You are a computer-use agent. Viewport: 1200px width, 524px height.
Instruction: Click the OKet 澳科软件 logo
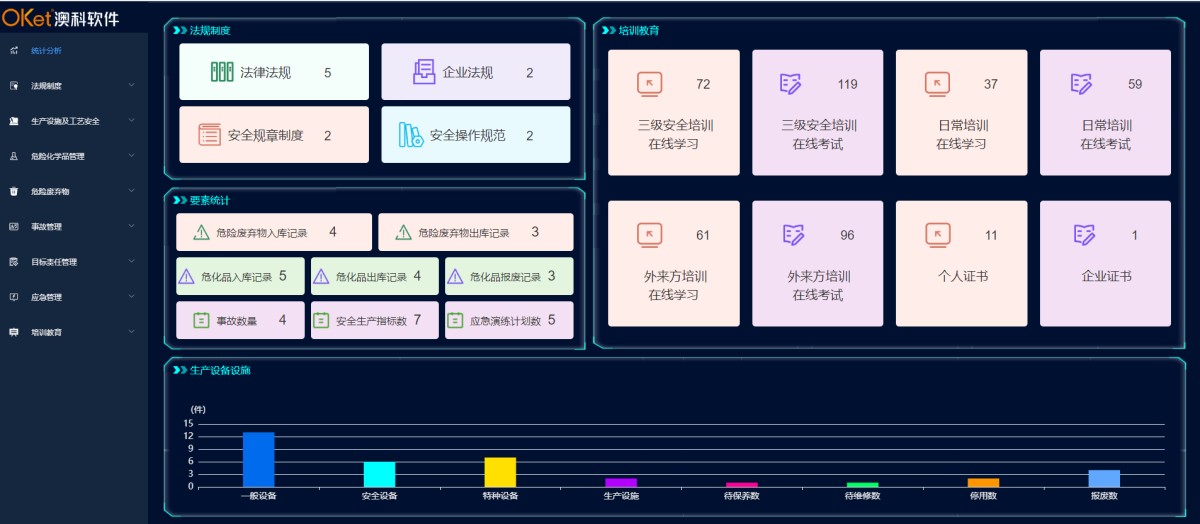point(60,17)
